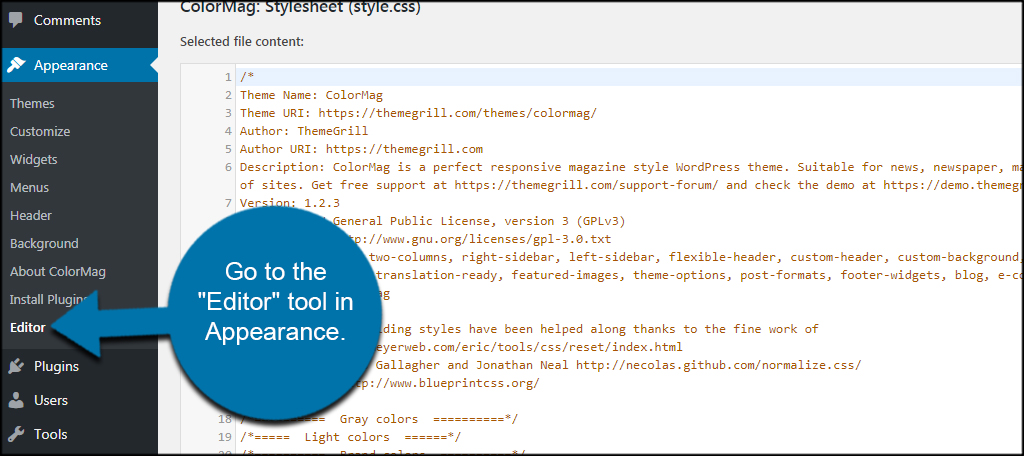Click line number 1 in gutter
This screenshot has width=1024, height=456.
coord(228,77)
